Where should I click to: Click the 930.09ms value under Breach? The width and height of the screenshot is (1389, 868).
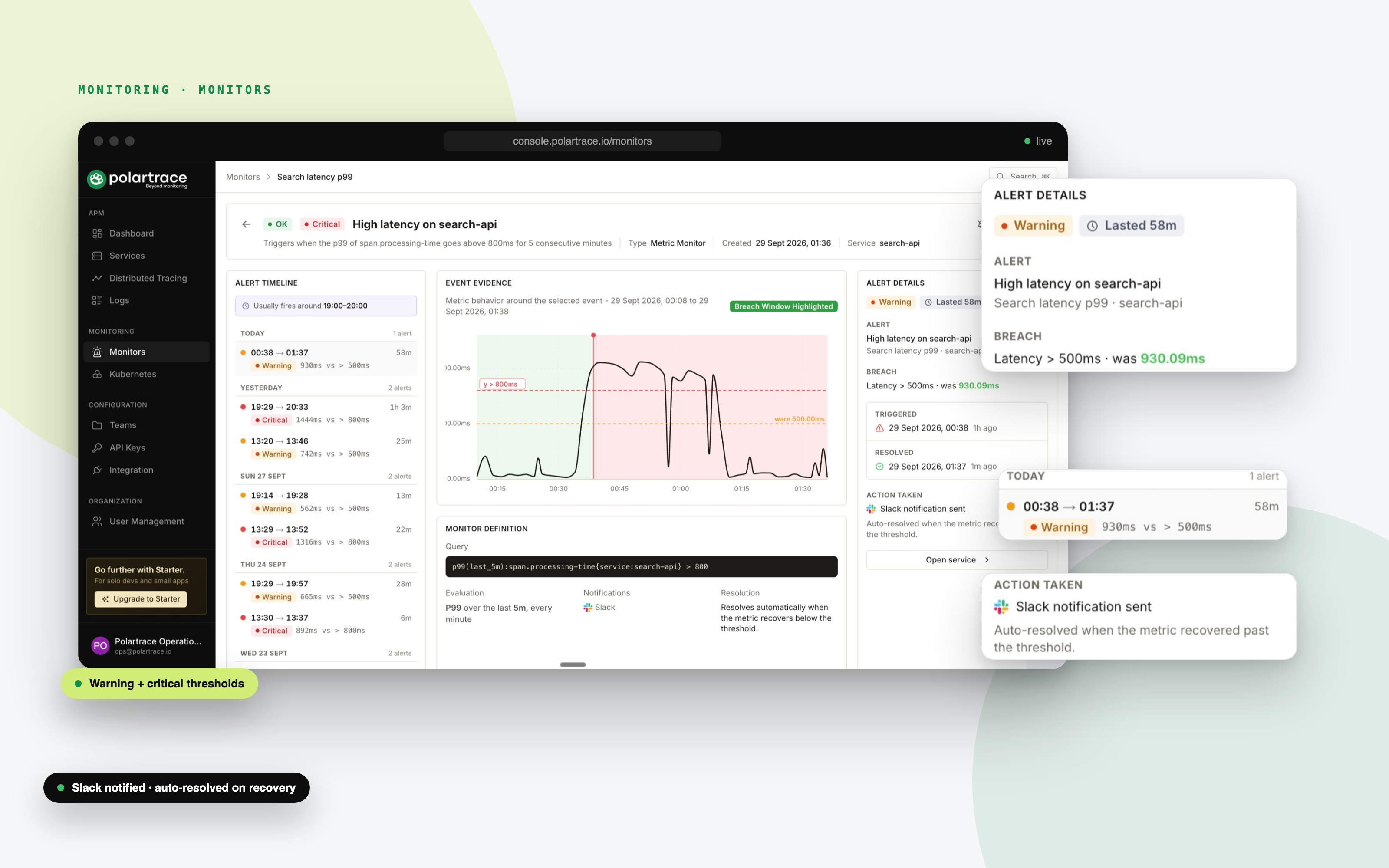[979, 386]
